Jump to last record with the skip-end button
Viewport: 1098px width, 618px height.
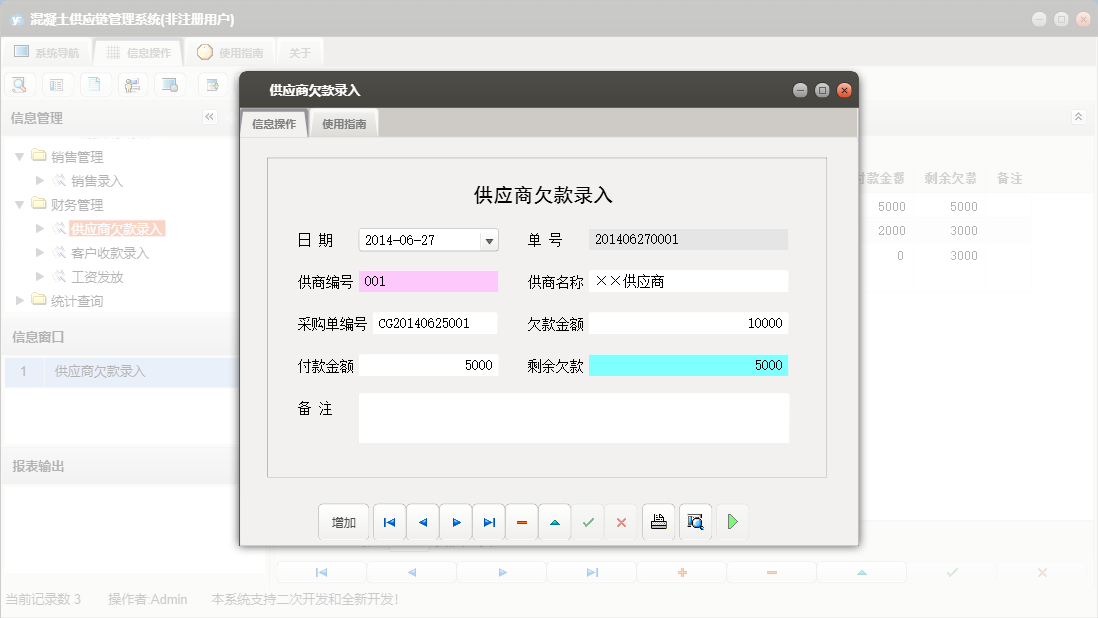(488, 521)
